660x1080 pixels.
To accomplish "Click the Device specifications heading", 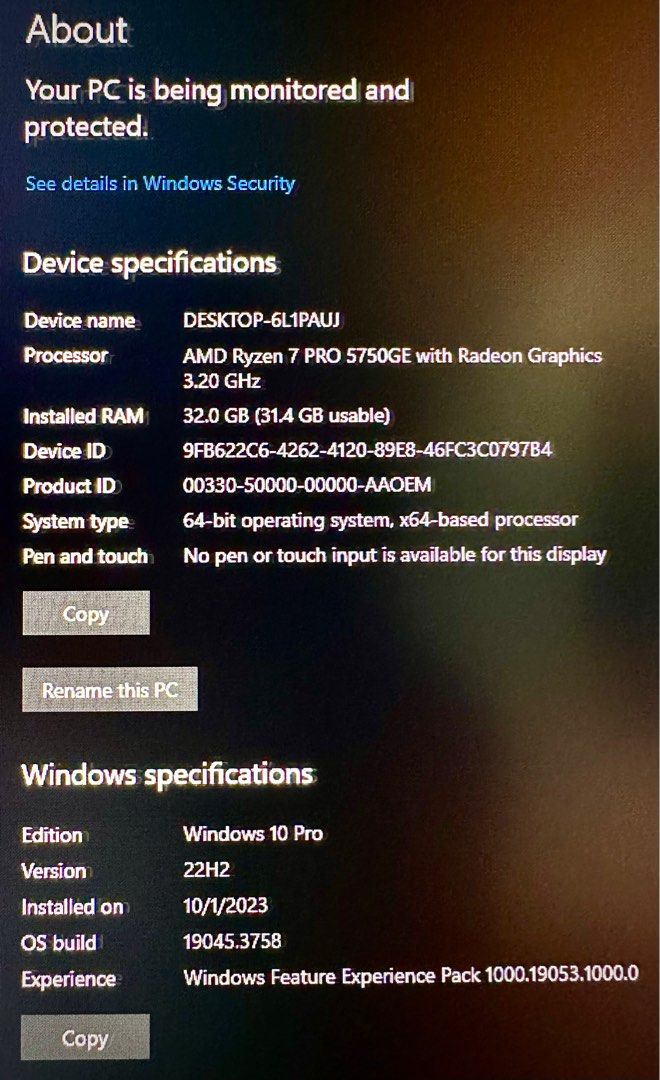I will (149, 262).
